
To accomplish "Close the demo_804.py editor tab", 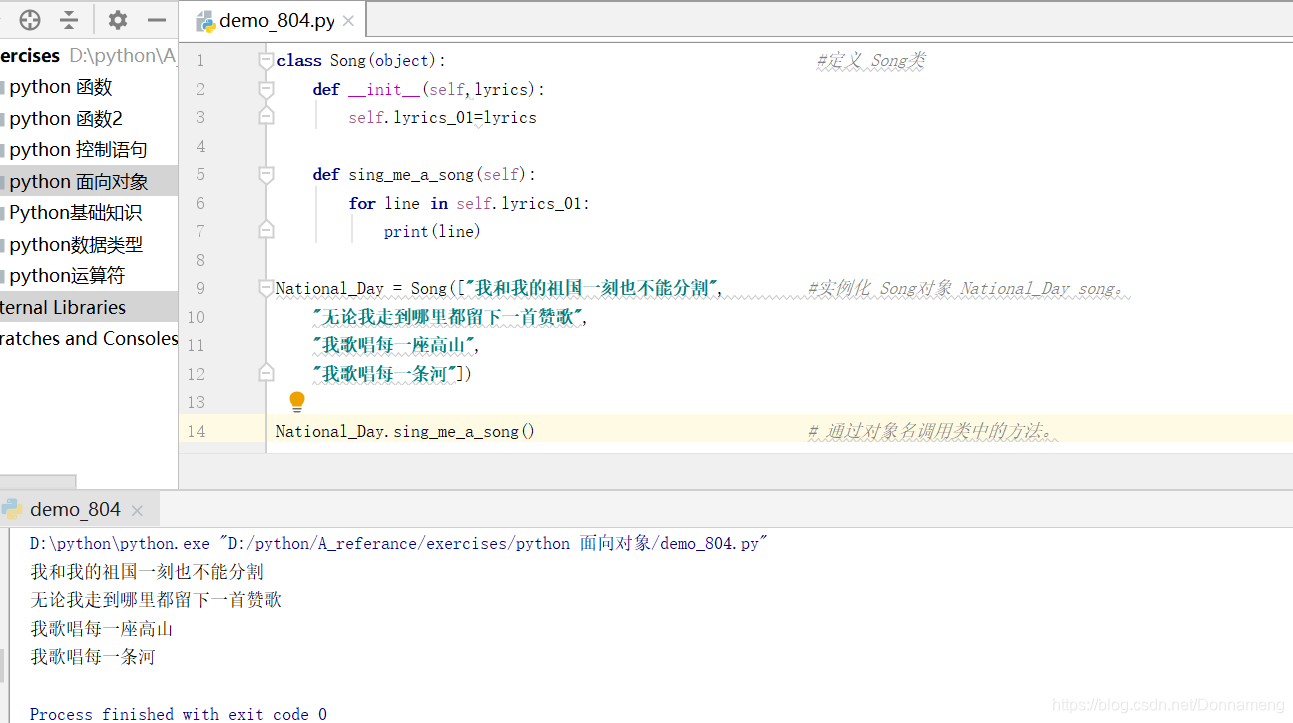I will point(347,21).
